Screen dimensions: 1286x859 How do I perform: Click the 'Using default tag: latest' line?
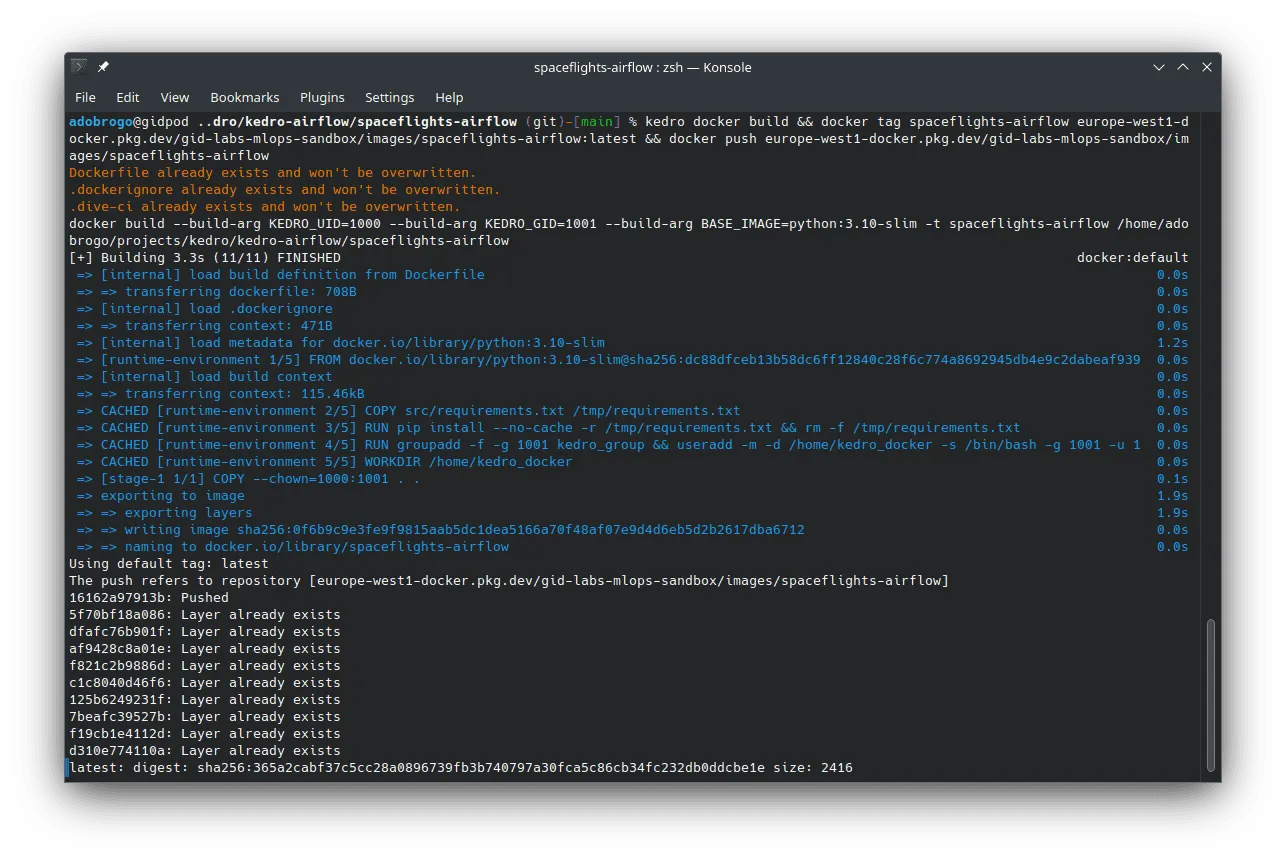(x=168, y=563)
